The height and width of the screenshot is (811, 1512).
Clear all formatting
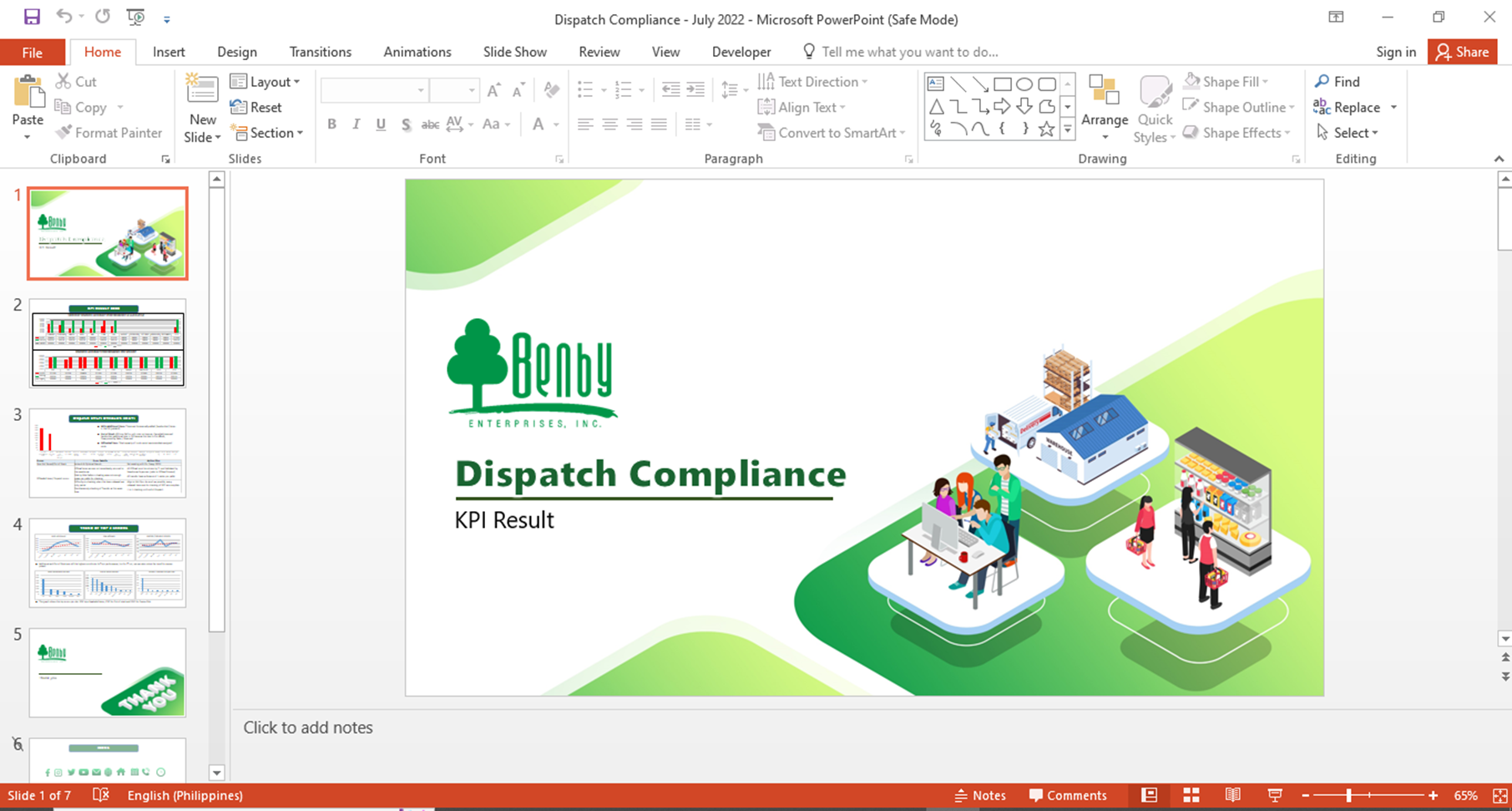[551, 90]
